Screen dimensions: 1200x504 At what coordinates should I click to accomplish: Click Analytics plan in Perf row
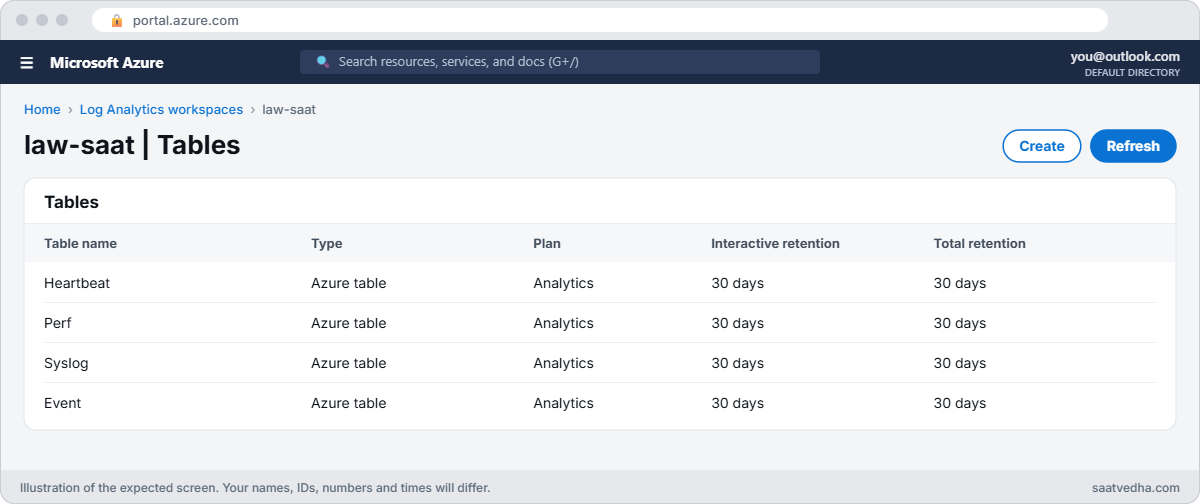[x=564, y=323]
